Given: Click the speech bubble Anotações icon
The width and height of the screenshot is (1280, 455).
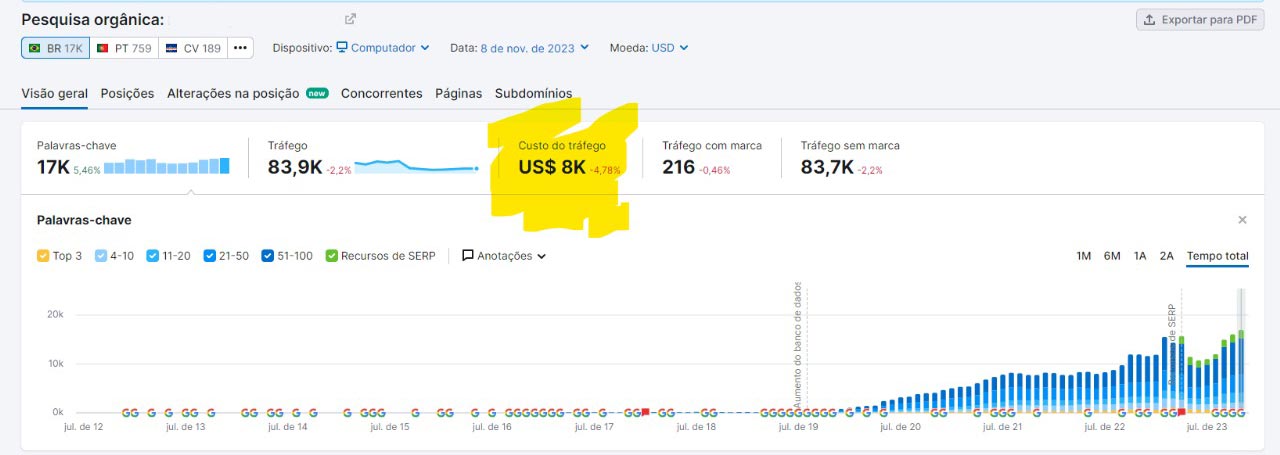Looking at the screenshot, I should [467, 256].
